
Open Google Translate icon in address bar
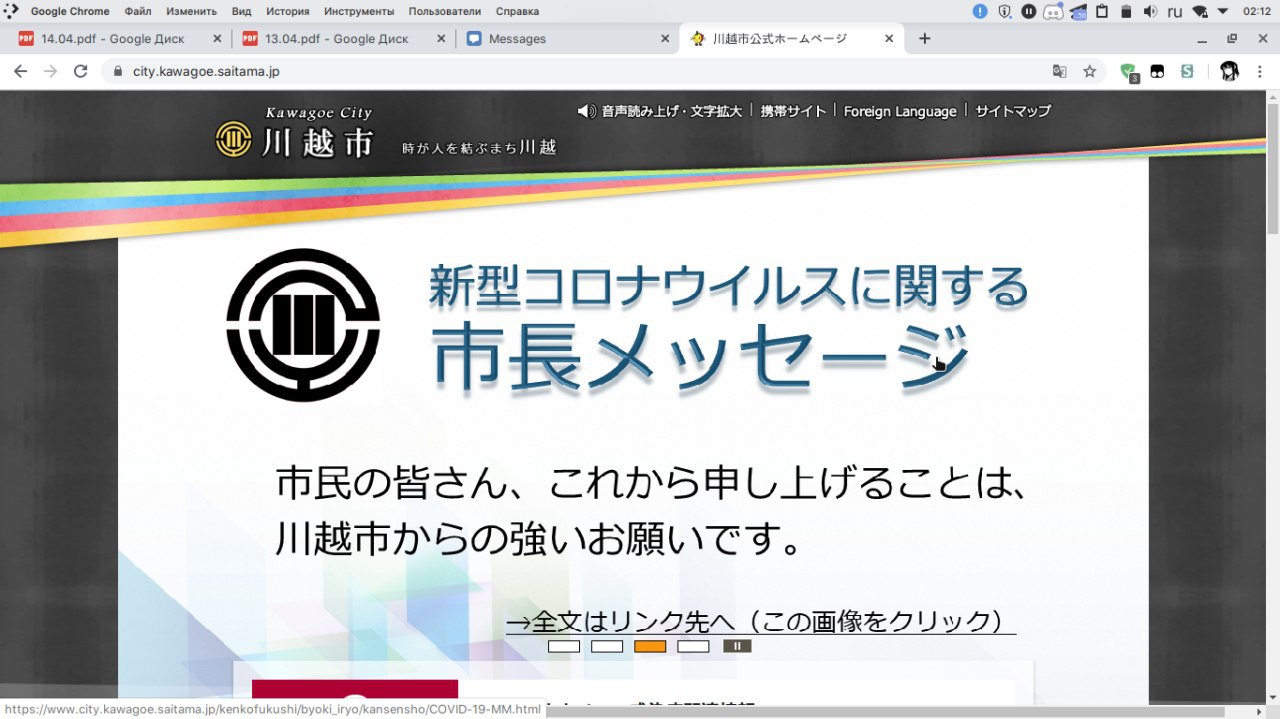pos(1059,72)
